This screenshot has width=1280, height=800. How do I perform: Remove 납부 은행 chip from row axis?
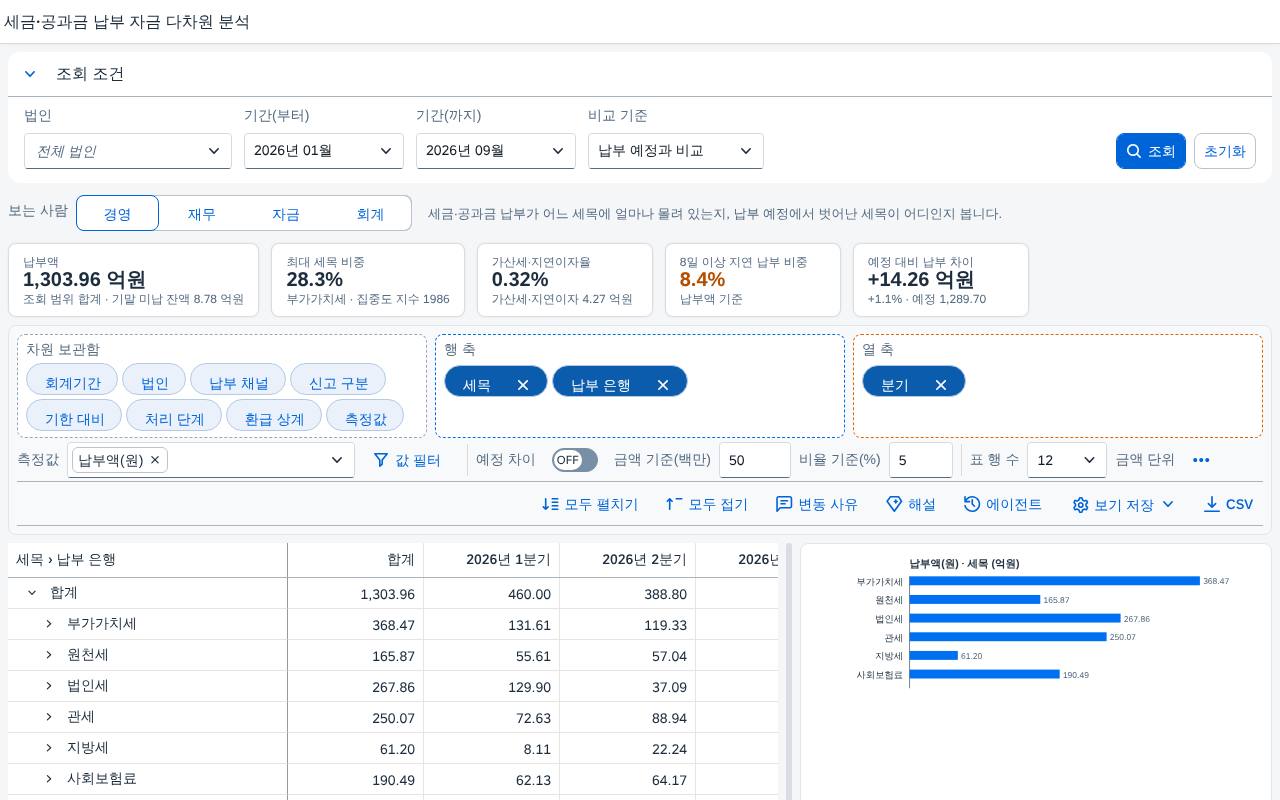point(663,385)
